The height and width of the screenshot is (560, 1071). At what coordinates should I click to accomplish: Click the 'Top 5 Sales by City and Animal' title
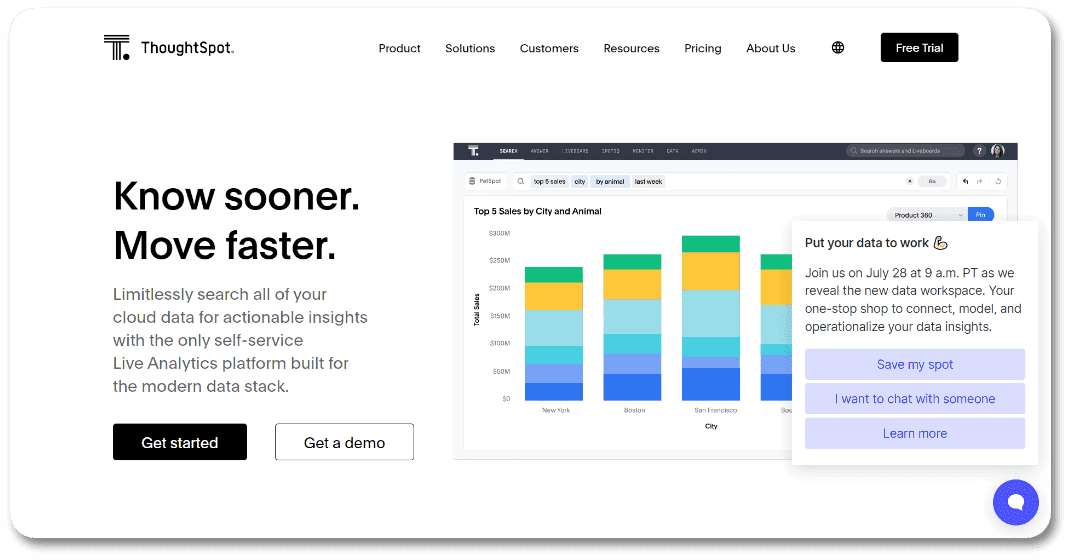tap(538, 212)
